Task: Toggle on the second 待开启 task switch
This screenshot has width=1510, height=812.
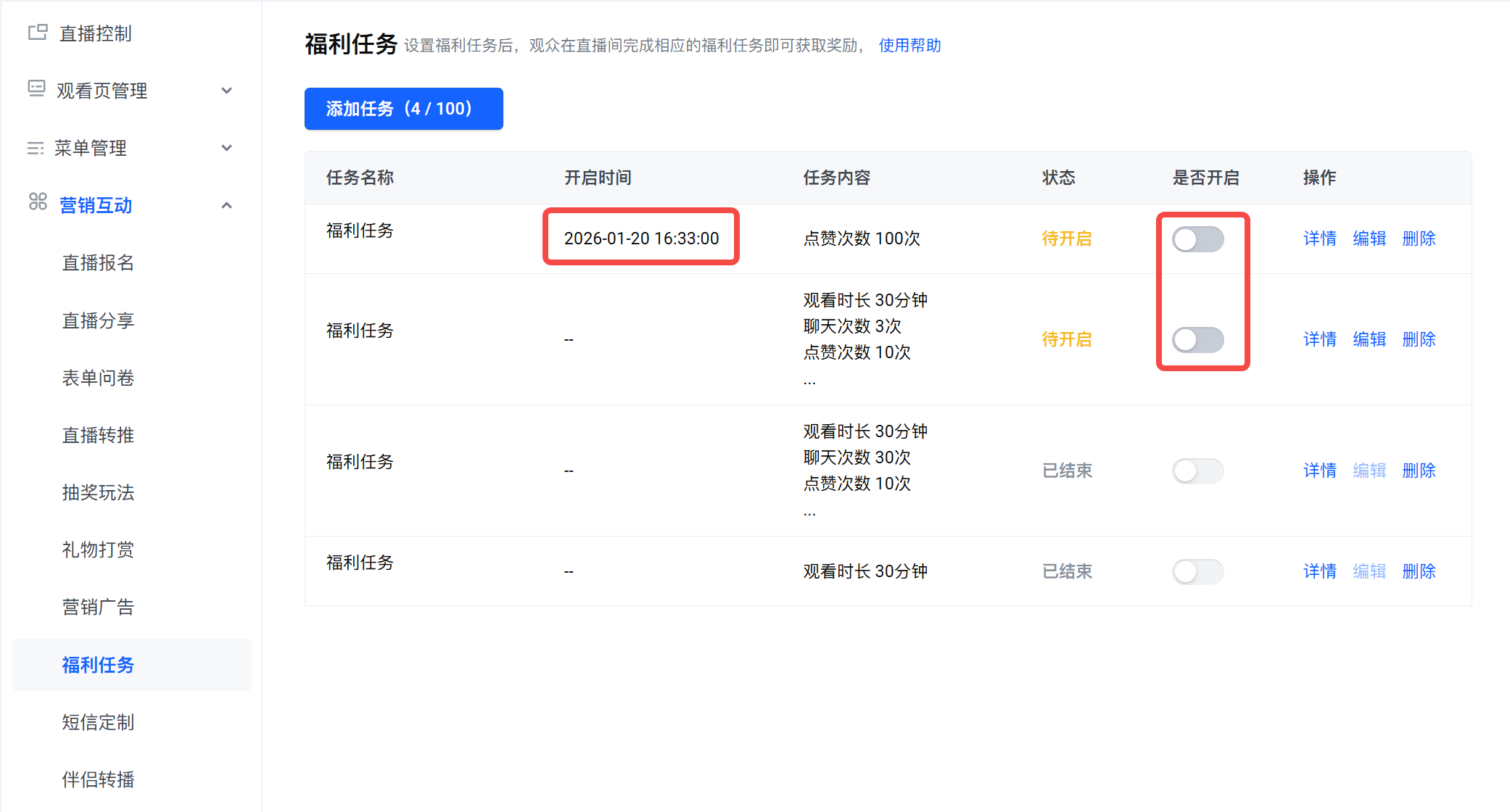Action: [x=1197, y=339]
